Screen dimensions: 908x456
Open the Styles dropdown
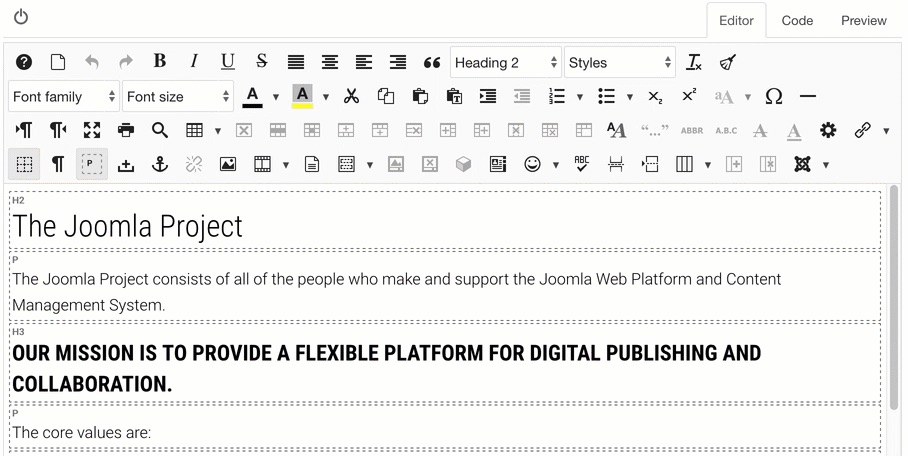coord(620,62)
